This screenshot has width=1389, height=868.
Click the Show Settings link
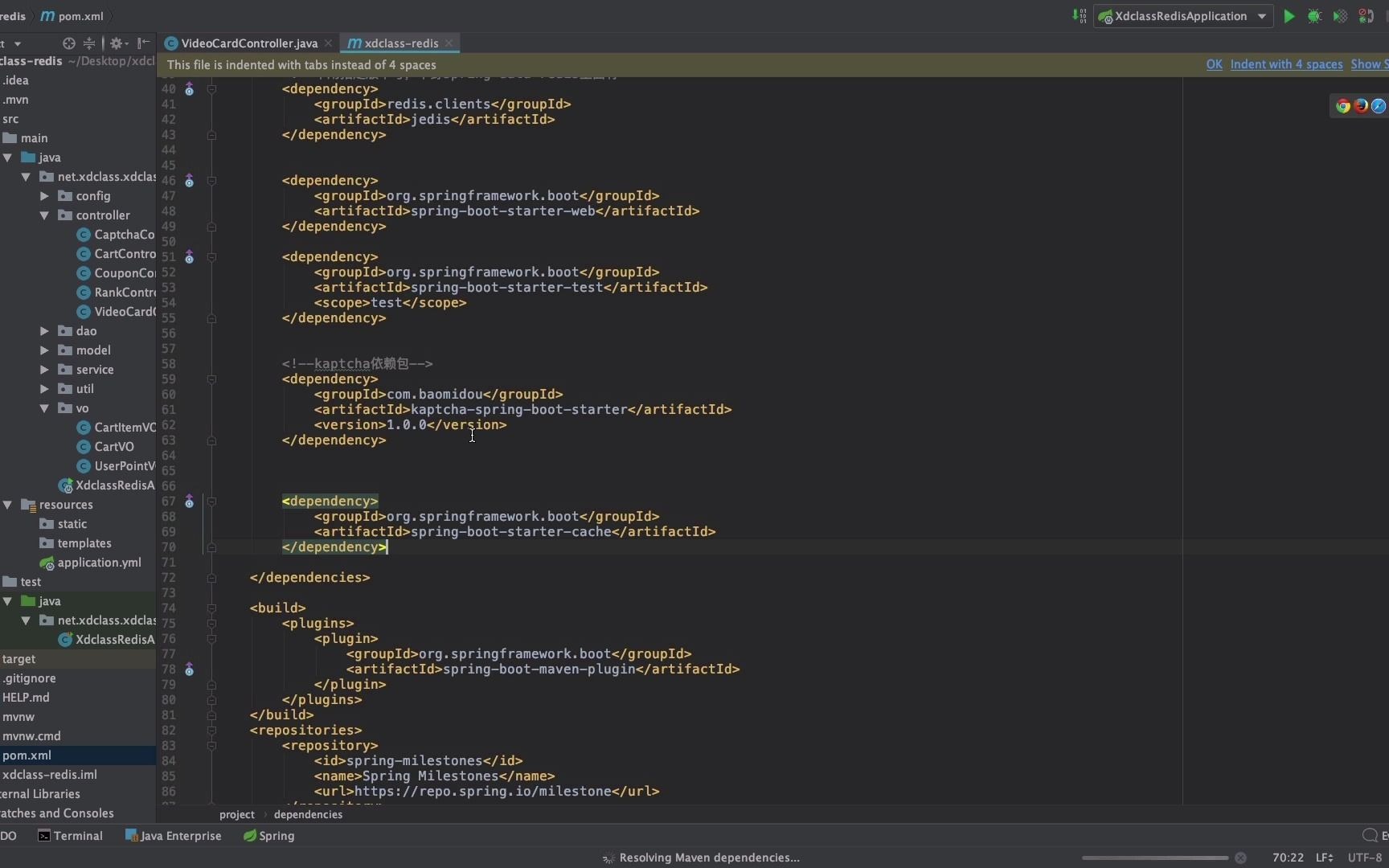1369,64
